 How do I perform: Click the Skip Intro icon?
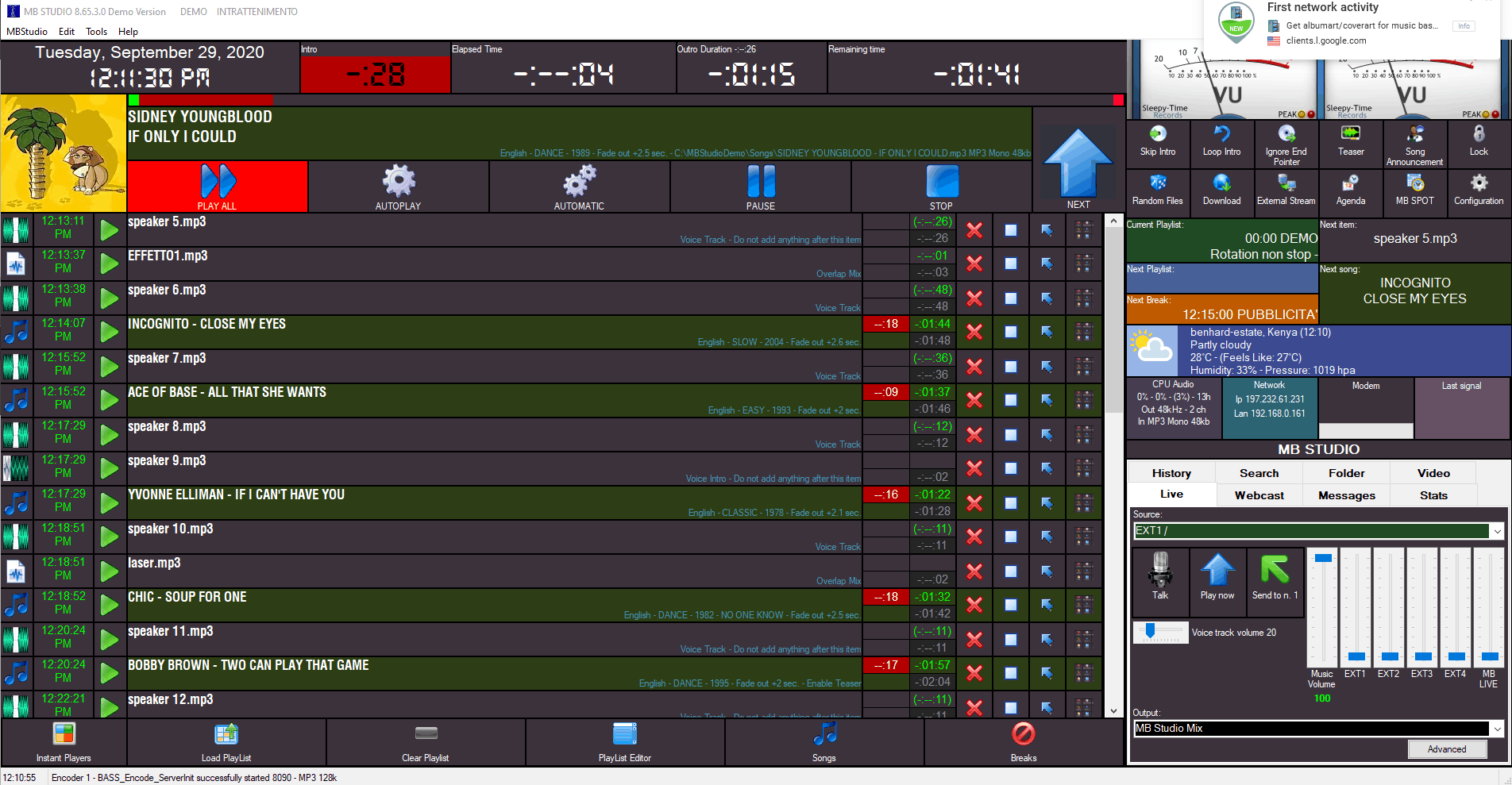tap(1158, 135)
